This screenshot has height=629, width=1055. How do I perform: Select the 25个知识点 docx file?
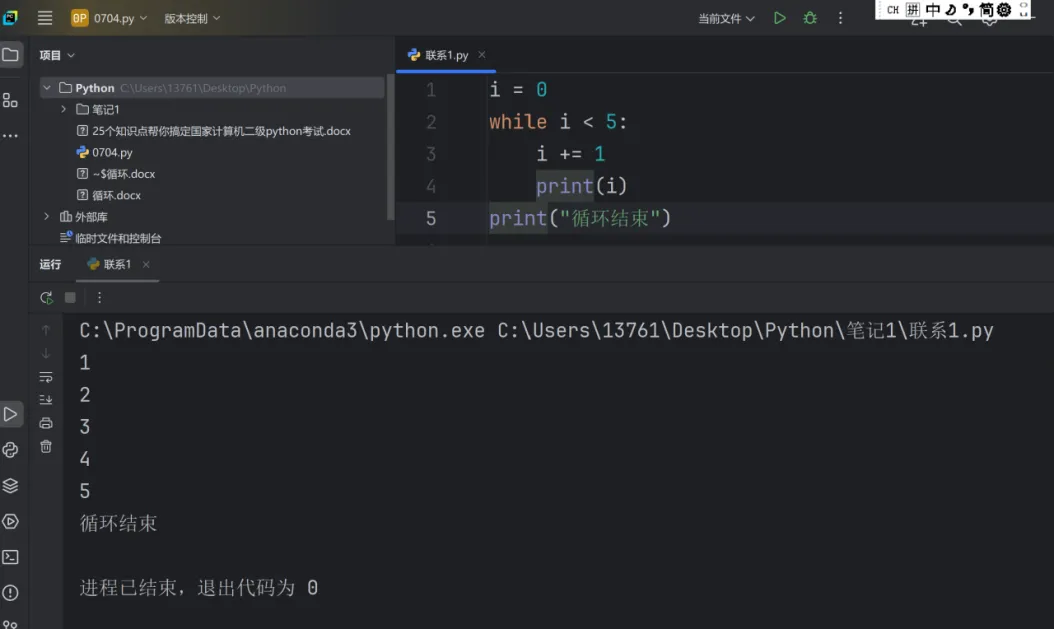coord(221,131)
